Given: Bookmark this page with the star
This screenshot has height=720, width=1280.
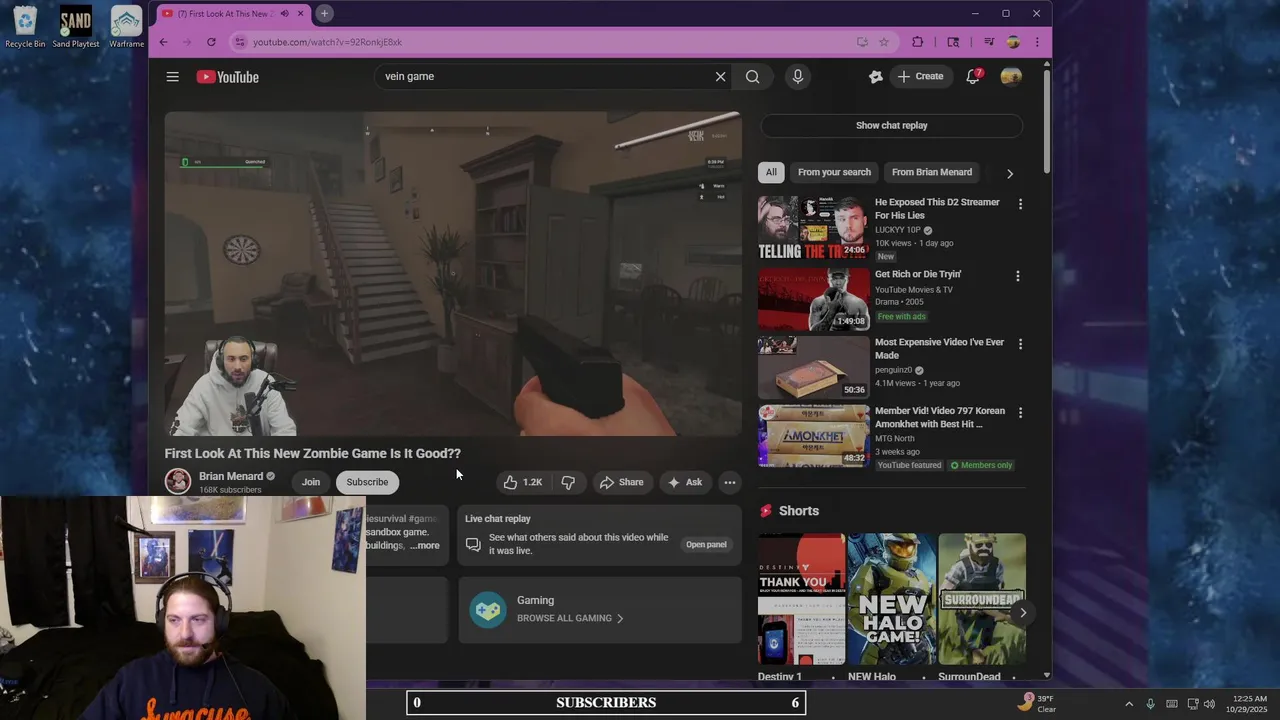Looking at the screenshot, I should coord(884,42).
